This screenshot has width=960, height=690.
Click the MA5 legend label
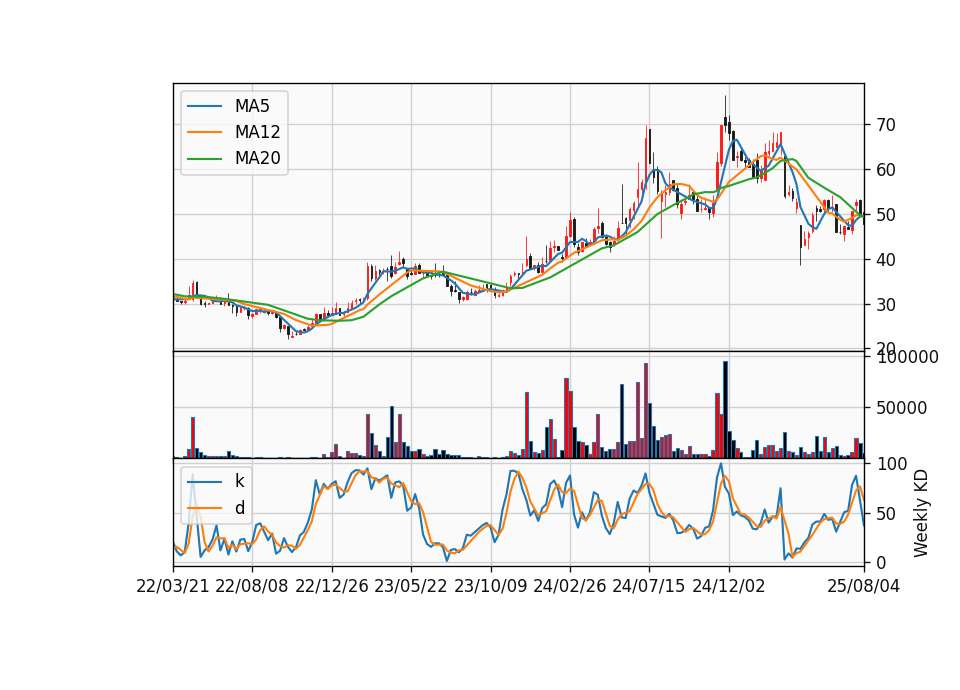(x=252, y=106)
